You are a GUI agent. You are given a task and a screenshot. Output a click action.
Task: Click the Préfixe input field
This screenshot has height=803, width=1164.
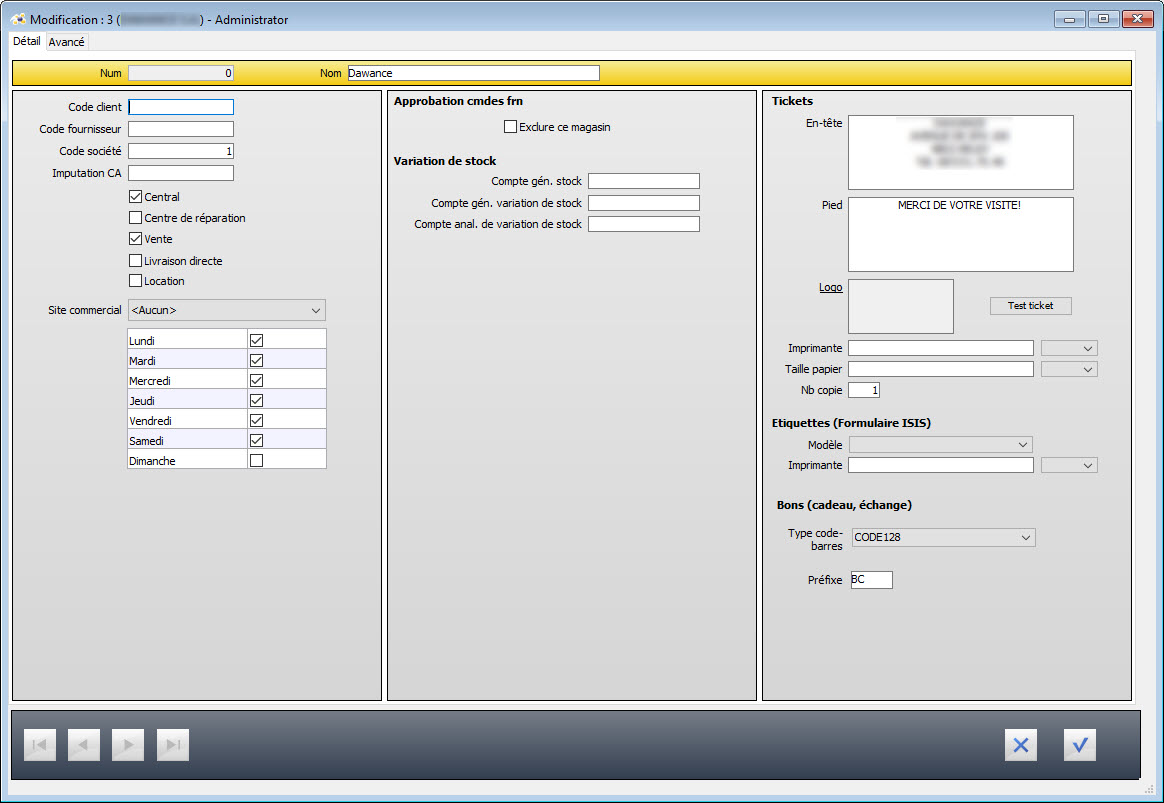(870, 580)
